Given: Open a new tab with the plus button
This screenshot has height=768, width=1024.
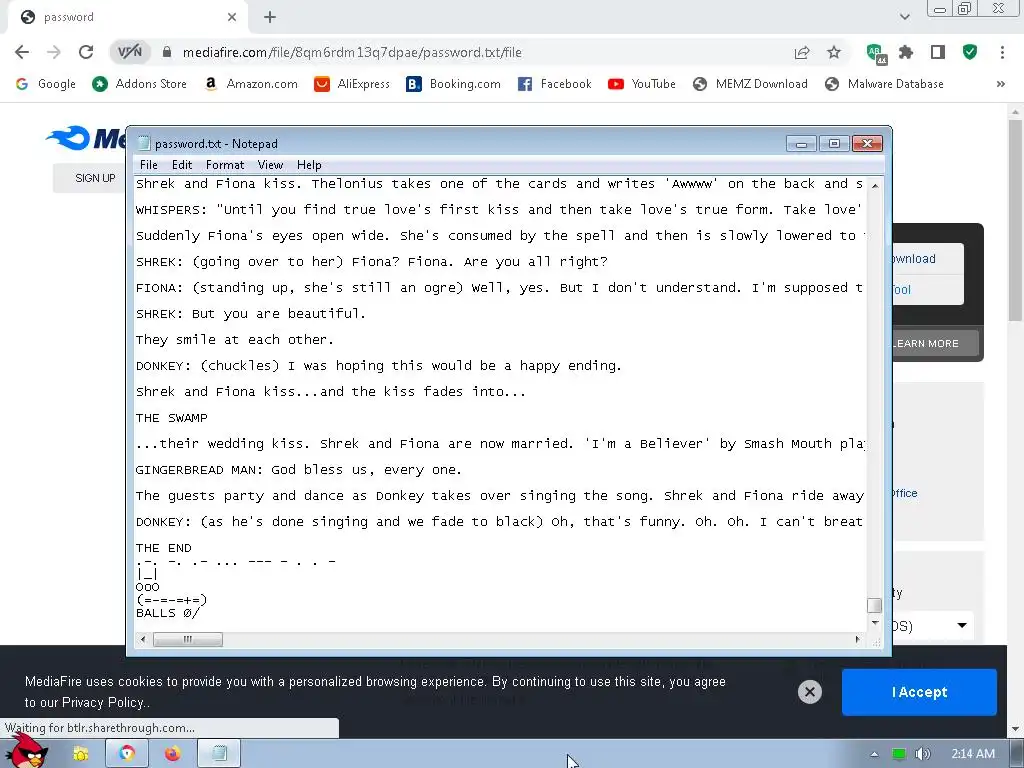Looking at the screenshot, I should click(x=270, y=17).
